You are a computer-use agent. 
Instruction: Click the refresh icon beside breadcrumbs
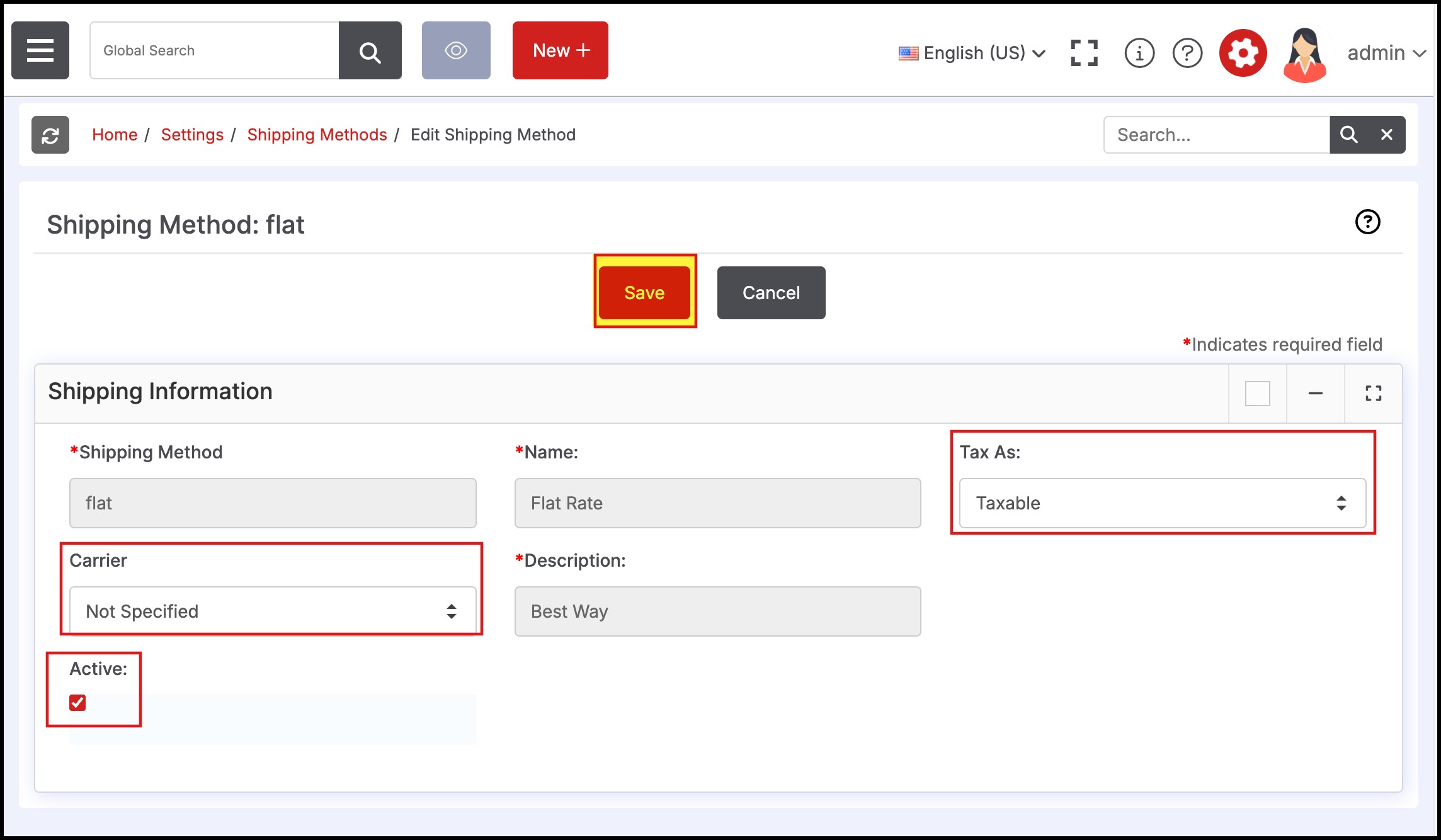pyautogui.click(x=50, y=135)
